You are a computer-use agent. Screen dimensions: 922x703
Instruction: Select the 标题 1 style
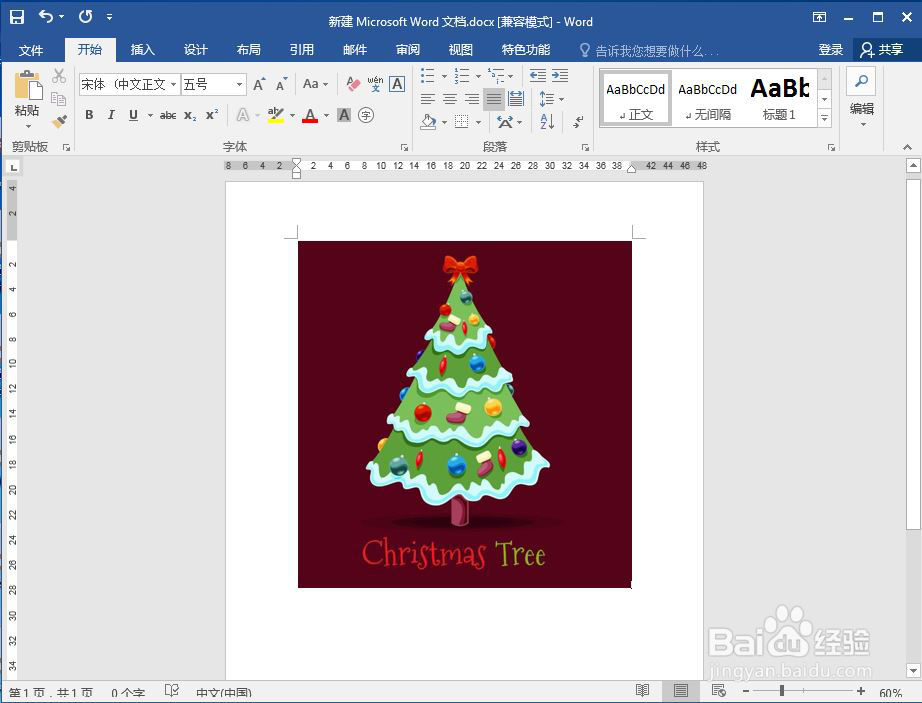(x=780, y=99)
